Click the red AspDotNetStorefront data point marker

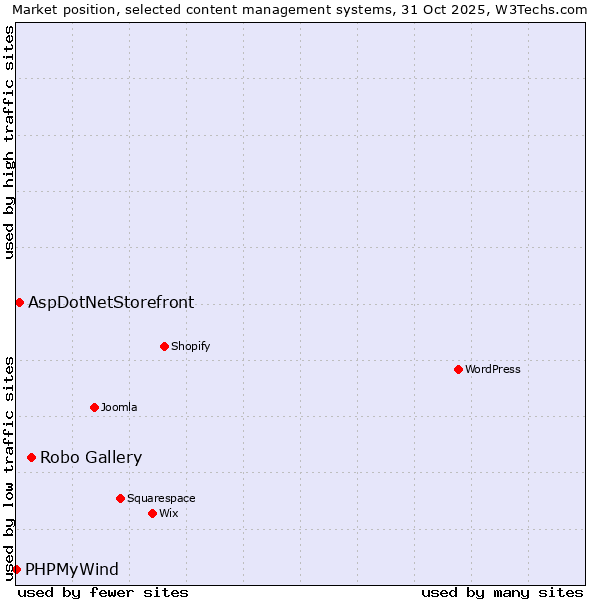click(x=19, y=302)
